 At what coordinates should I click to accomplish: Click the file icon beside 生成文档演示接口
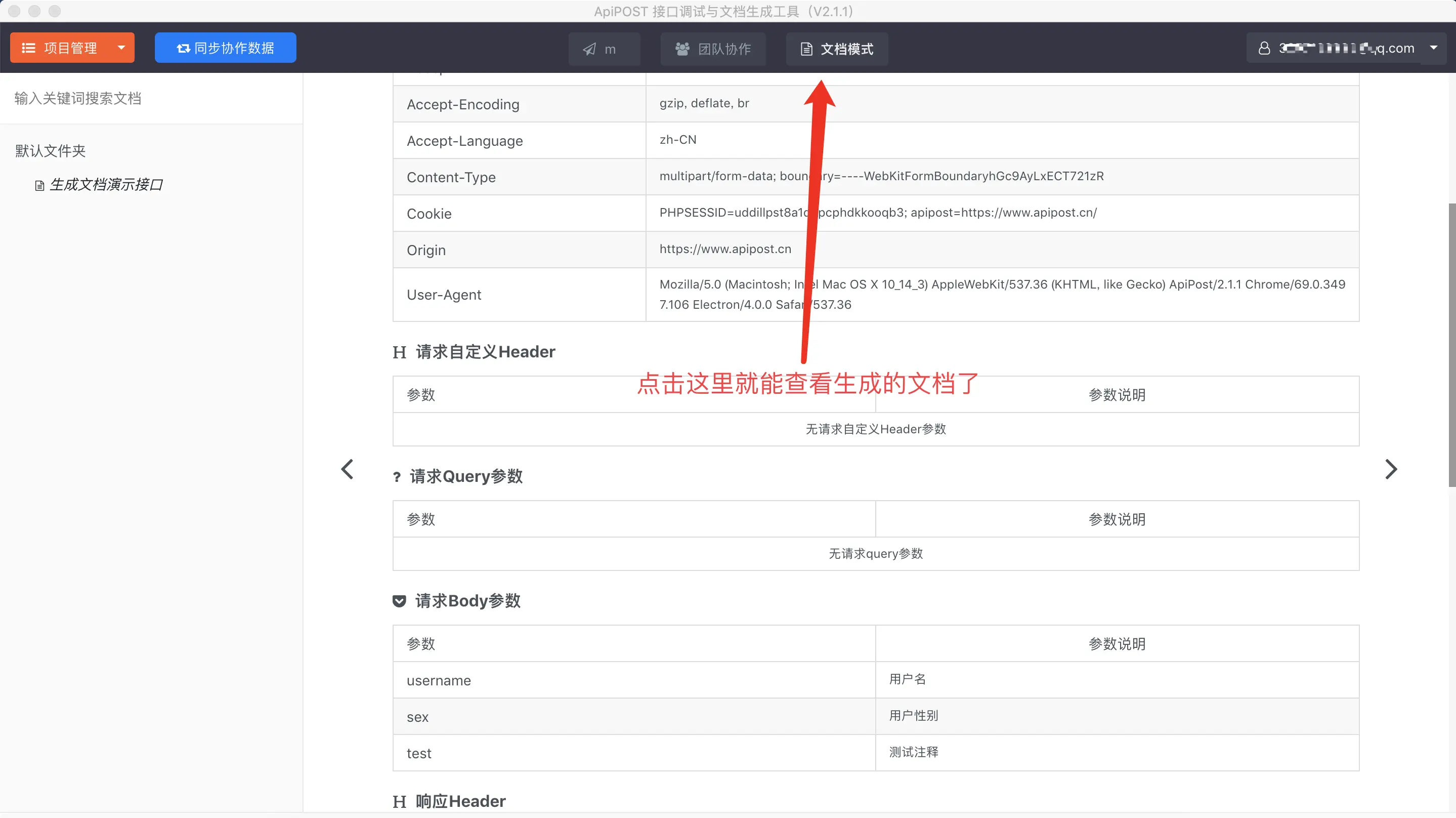tap(39, 186)
